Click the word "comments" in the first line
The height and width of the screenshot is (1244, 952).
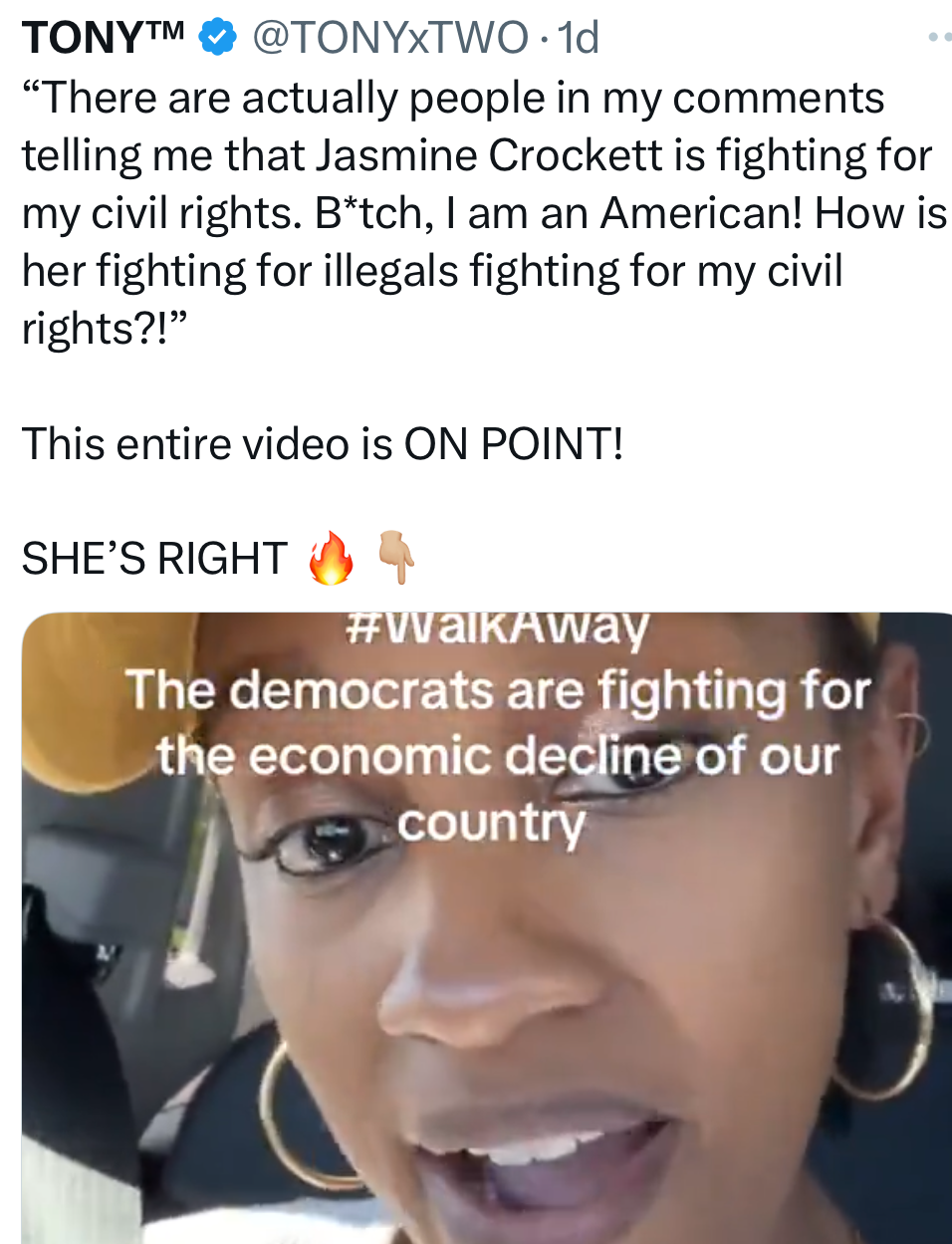779,99
